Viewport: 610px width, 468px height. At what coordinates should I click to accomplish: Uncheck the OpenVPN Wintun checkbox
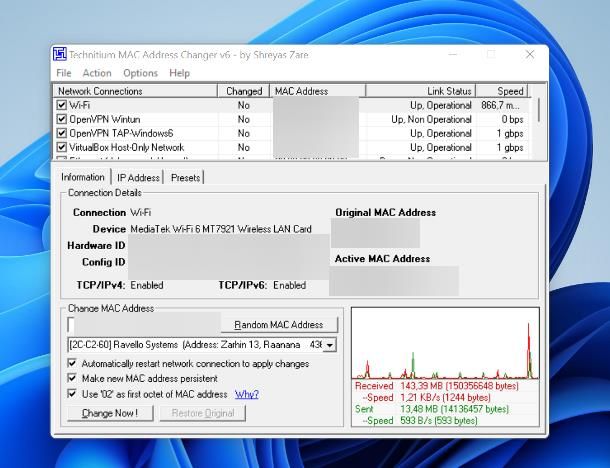pyautogui.click(x=61, y=119)
